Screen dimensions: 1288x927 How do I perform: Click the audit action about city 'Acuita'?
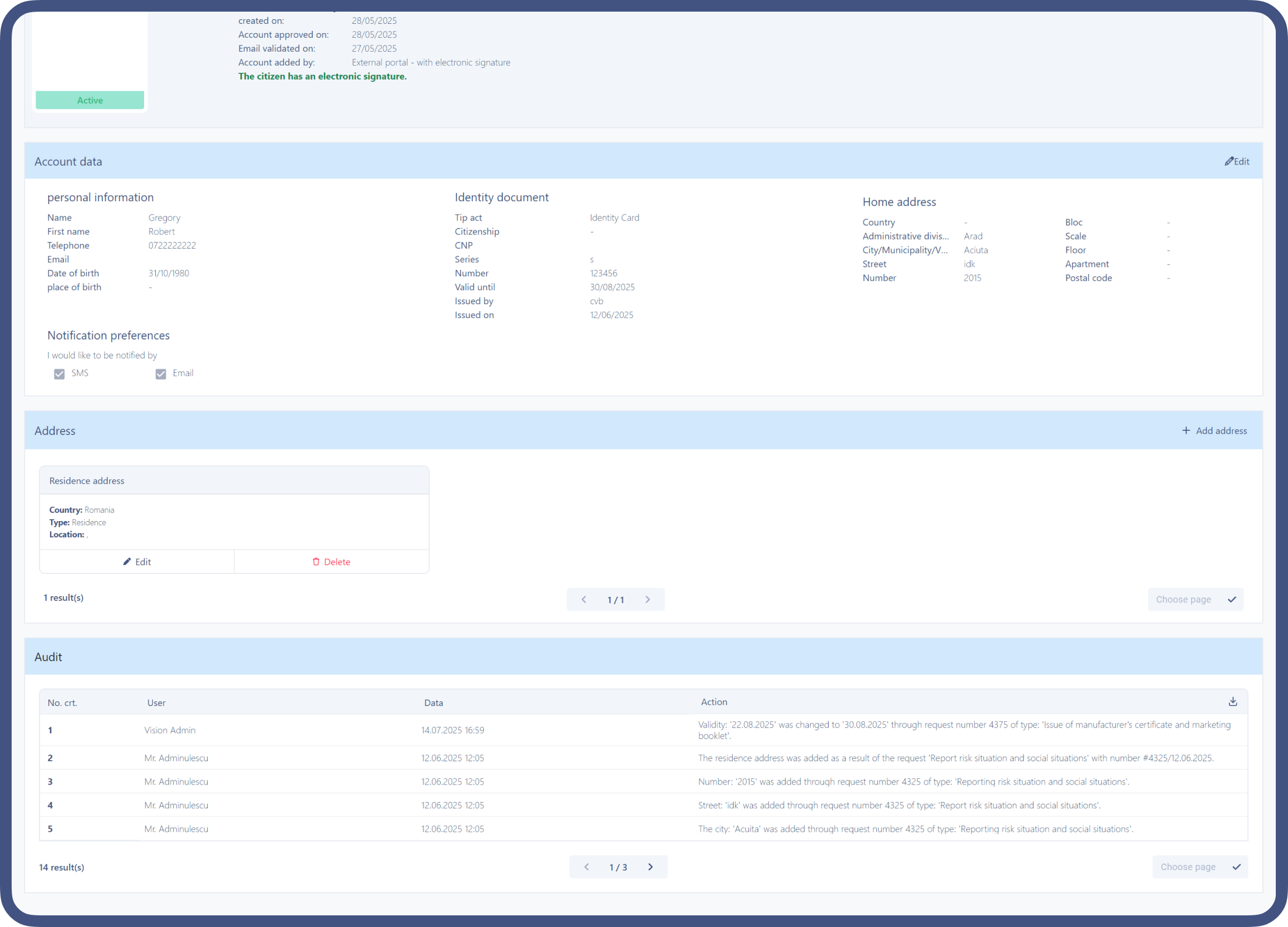[x=916, y=829]
